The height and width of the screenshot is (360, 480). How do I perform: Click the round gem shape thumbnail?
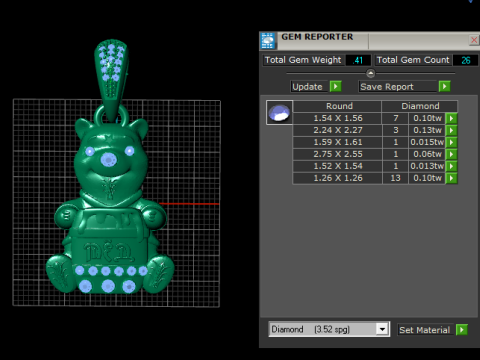tap(279, 112)
